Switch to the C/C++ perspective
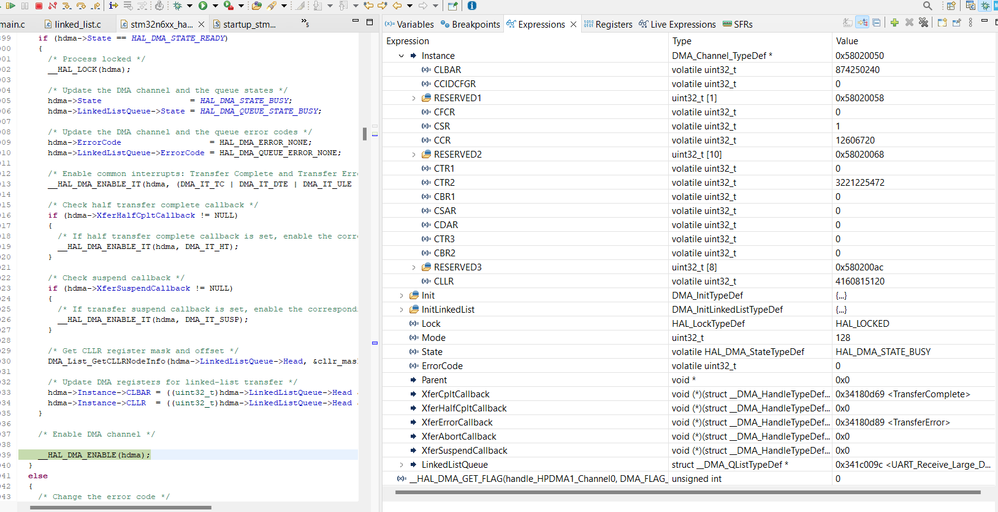The image size is (998, 512). tap(971, 6)
